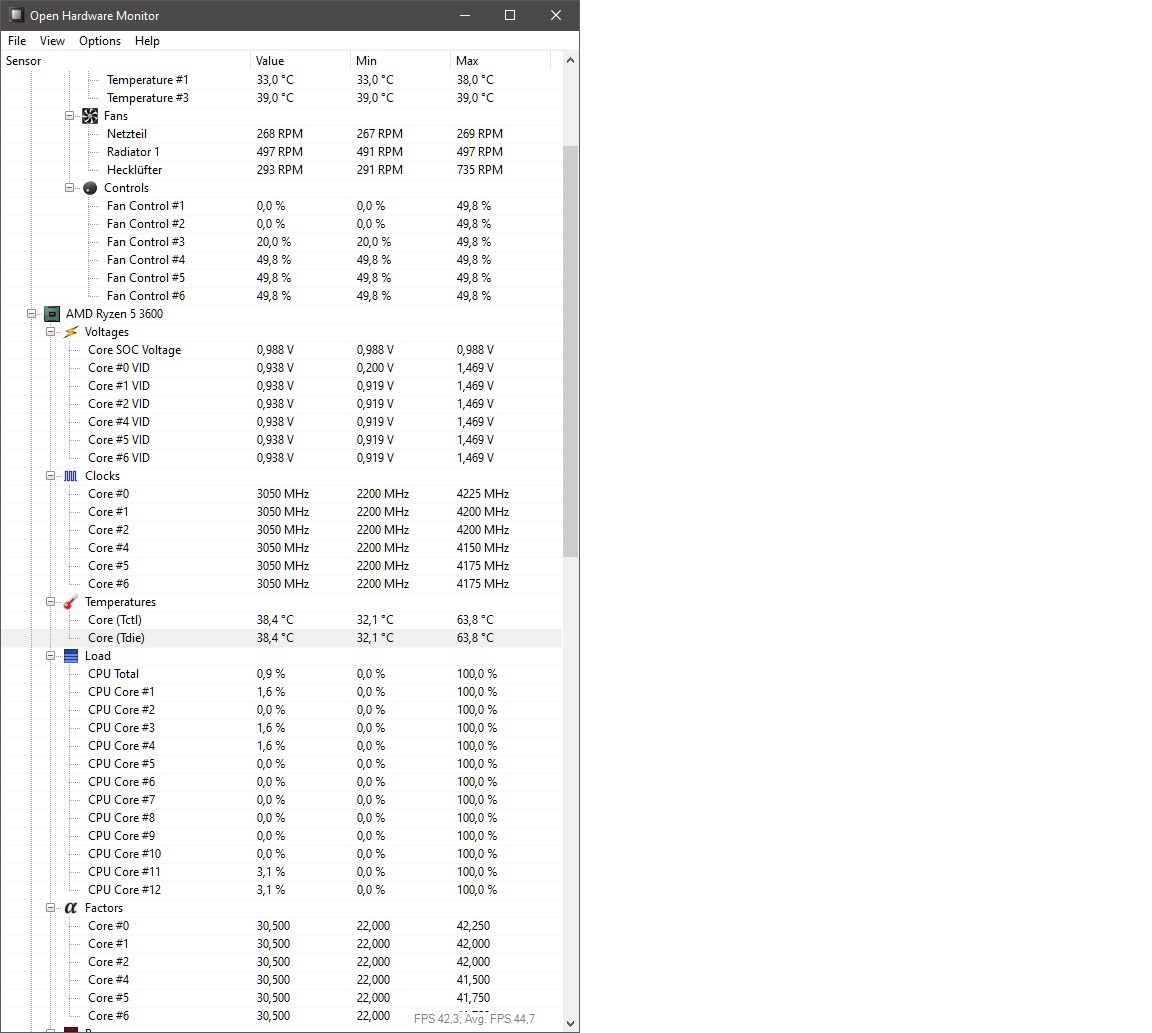Viewport: 1152px width, 1033px height.
Task: Select the Core (Tctl) temperature row
Action: [281, 620]
